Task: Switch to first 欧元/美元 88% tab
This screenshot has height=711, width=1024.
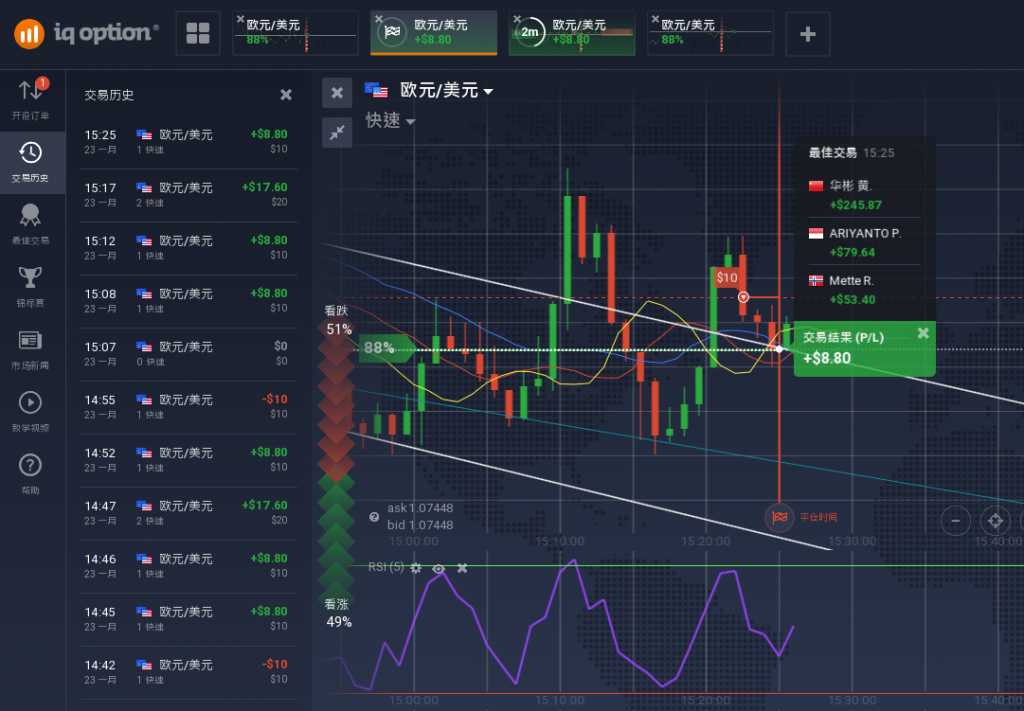Action: 295,33
